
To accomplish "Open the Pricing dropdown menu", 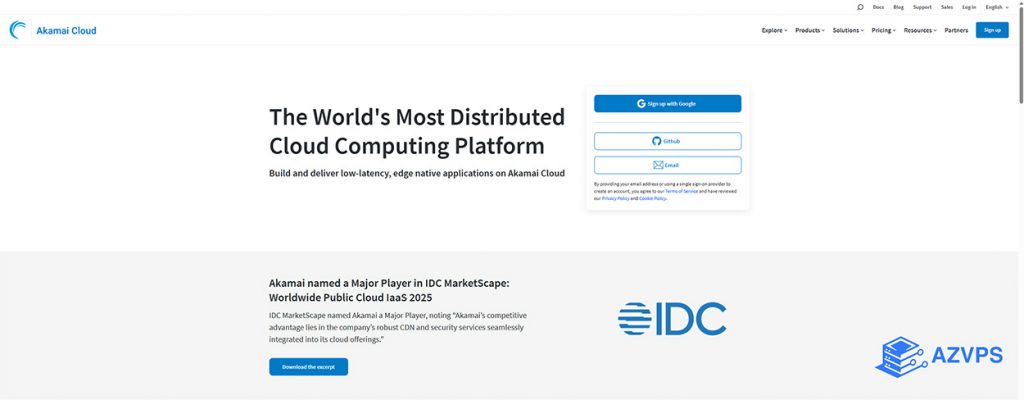I will pos(883,30).
